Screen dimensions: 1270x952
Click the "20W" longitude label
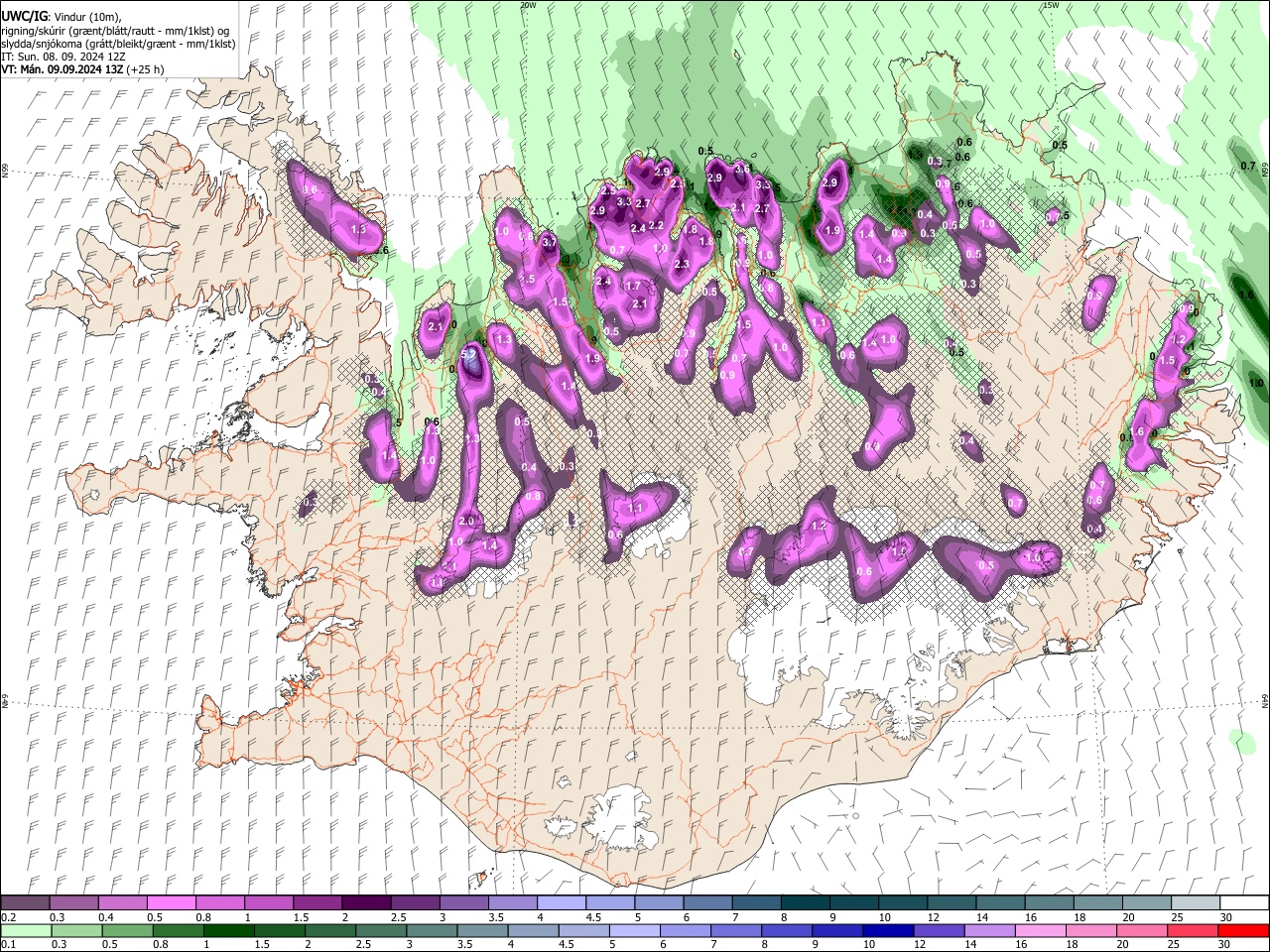pyautogui.click(x=528, y=5)
